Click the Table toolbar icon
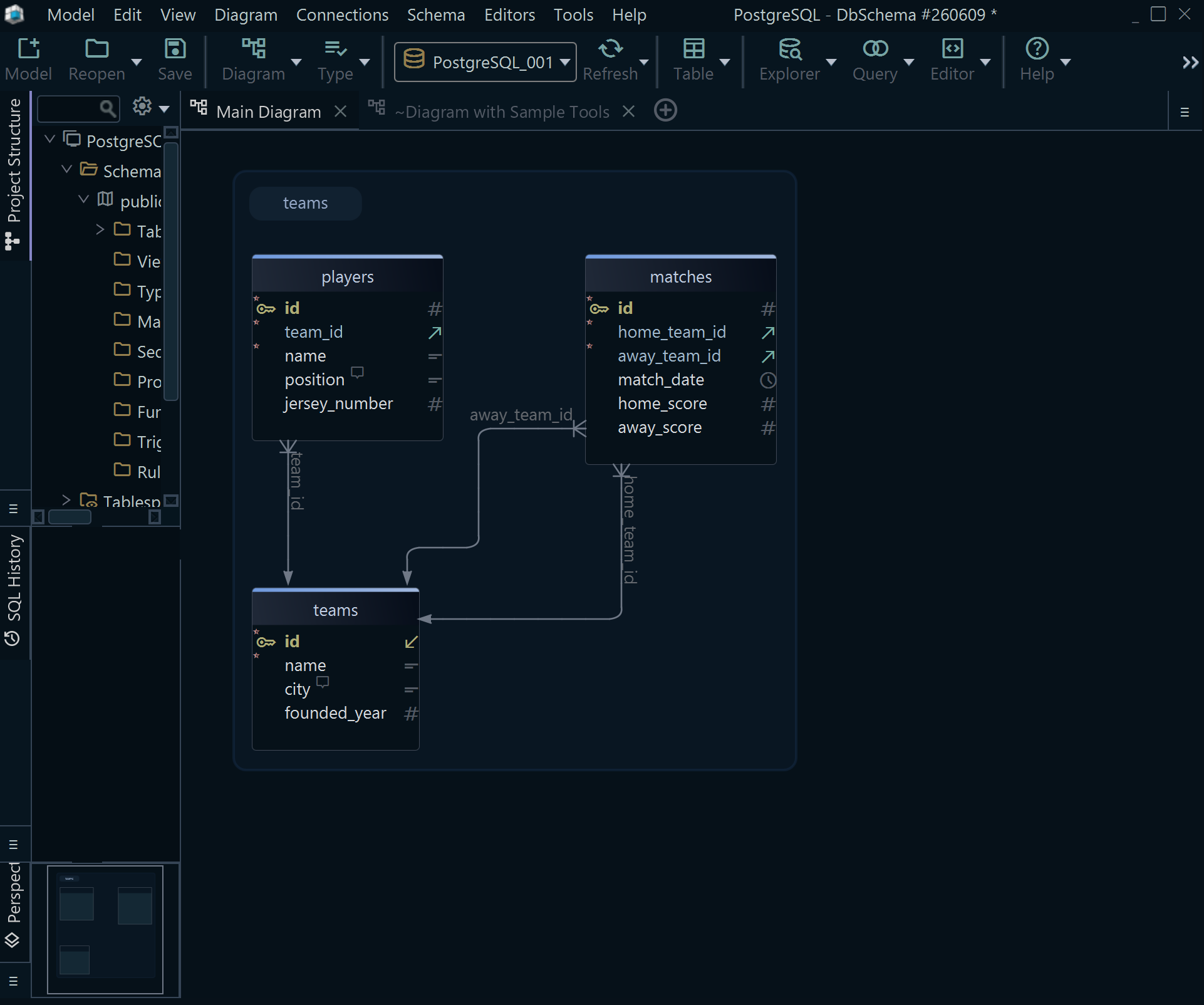The width and height of the screenshot is (1204, 1005). pos(693,49)
